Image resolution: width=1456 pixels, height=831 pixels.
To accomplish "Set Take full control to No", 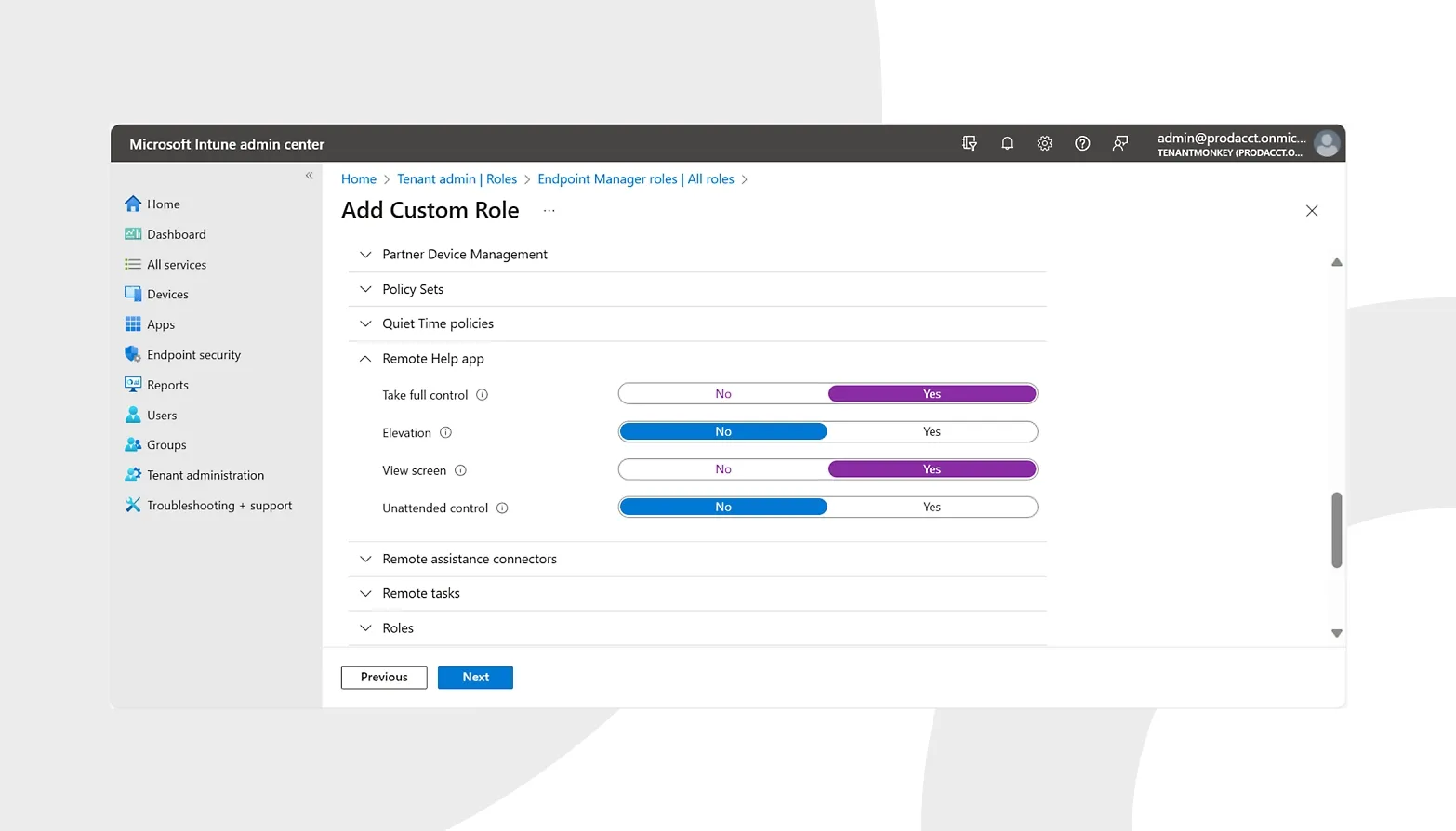I will coord(723,394).
